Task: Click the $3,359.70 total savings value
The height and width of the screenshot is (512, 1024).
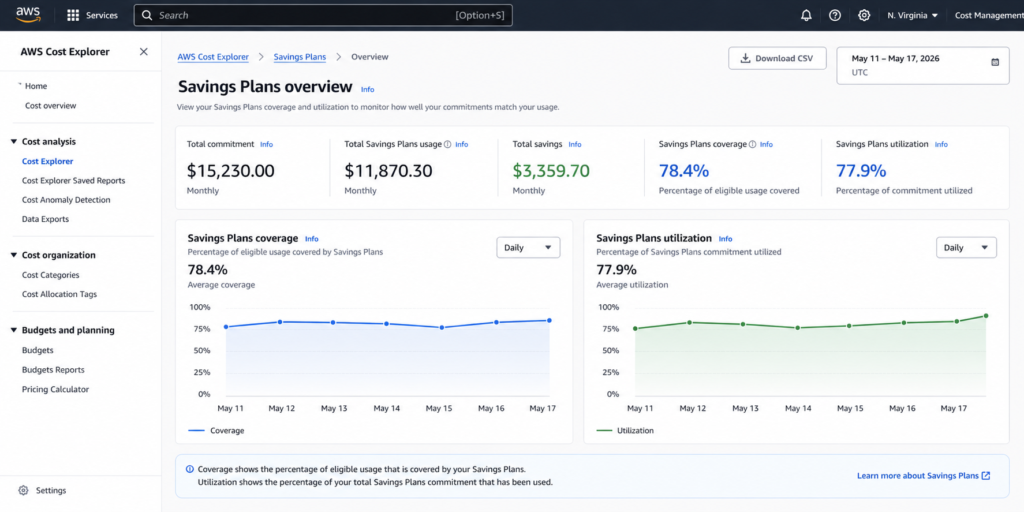Action: click(x=551, y=171)
